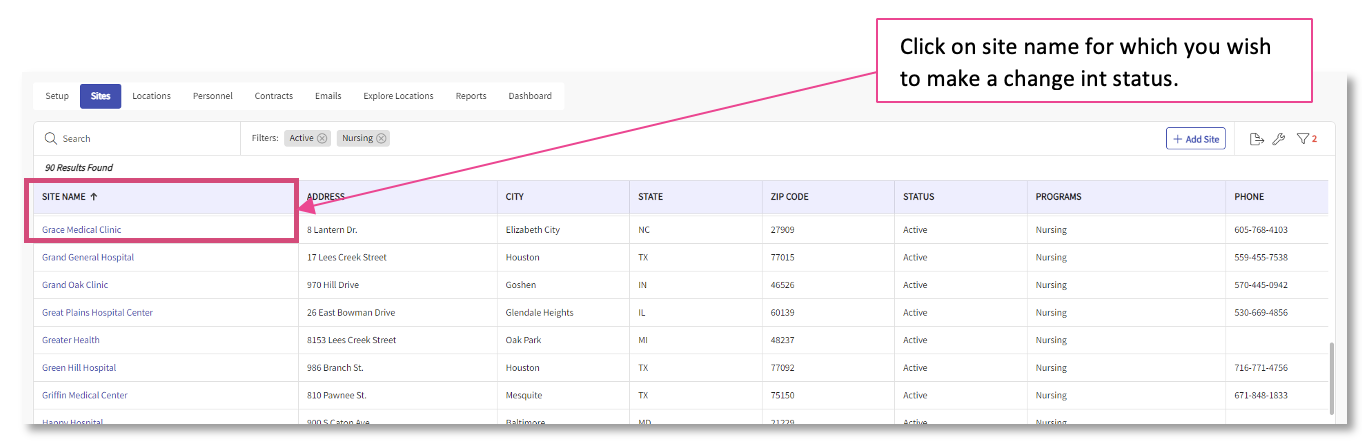Open the Green Hill Hospital link
This screenshot has height=448, width=1362.
click(x=79, y=368)
